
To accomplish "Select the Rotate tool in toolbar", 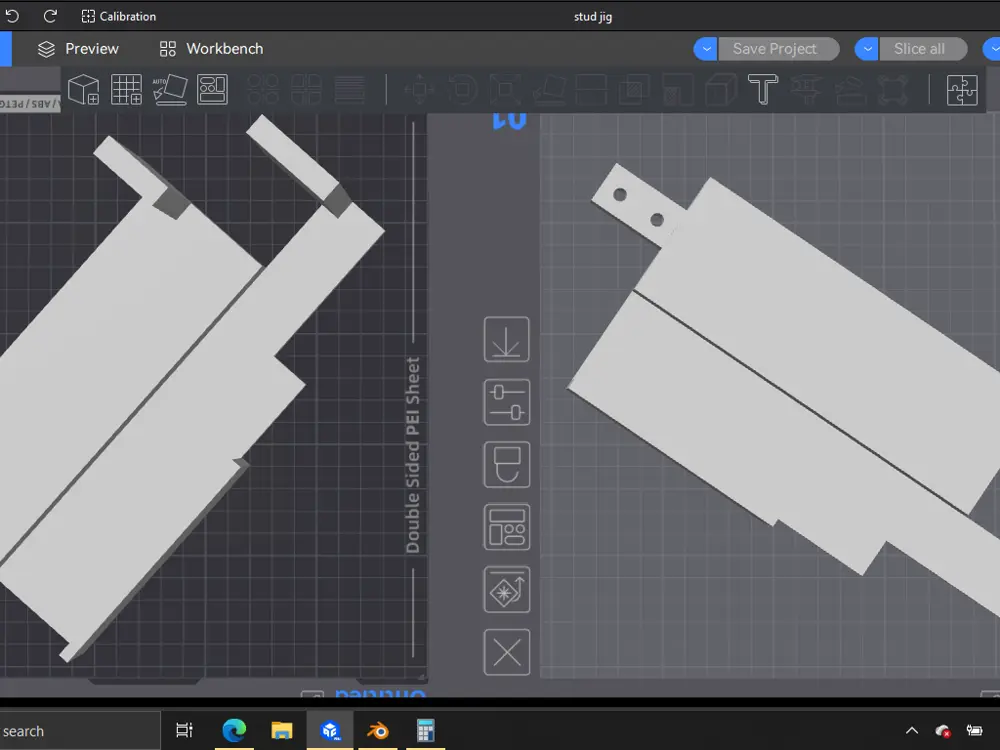I will coord(463,89).
